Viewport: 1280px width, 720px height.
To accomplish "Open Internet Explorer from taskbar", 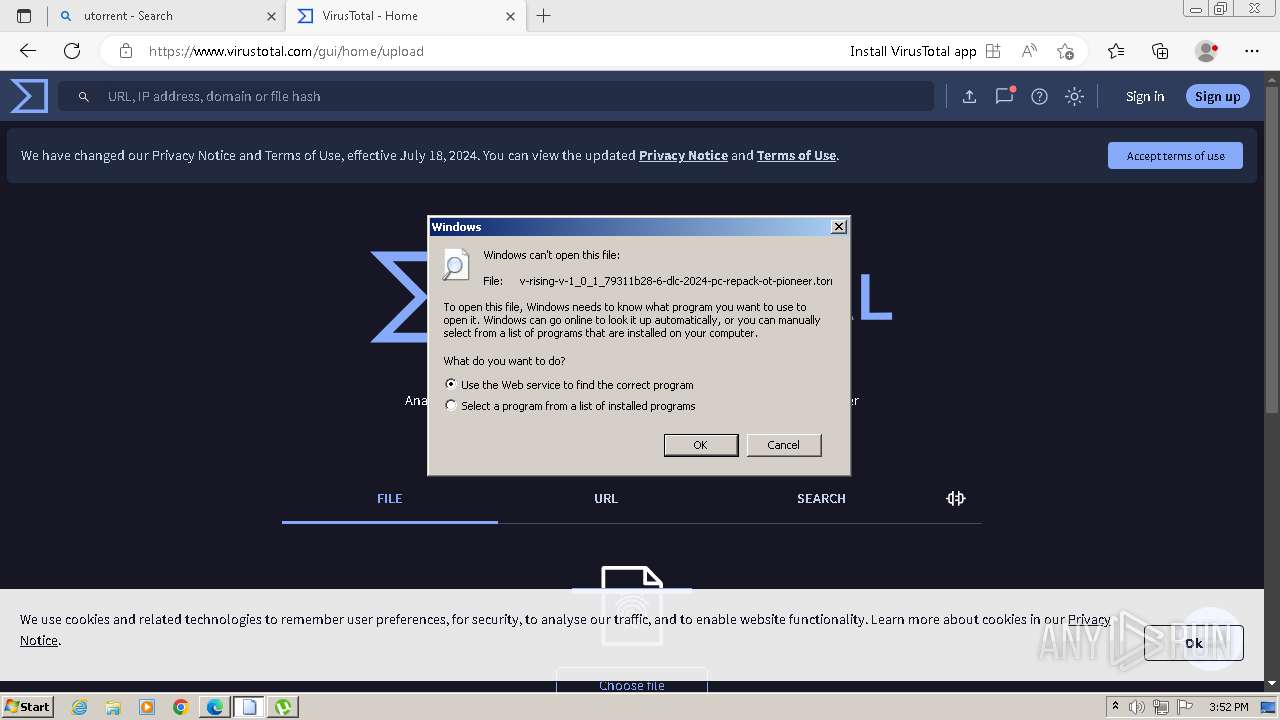I will click(79, 707).
